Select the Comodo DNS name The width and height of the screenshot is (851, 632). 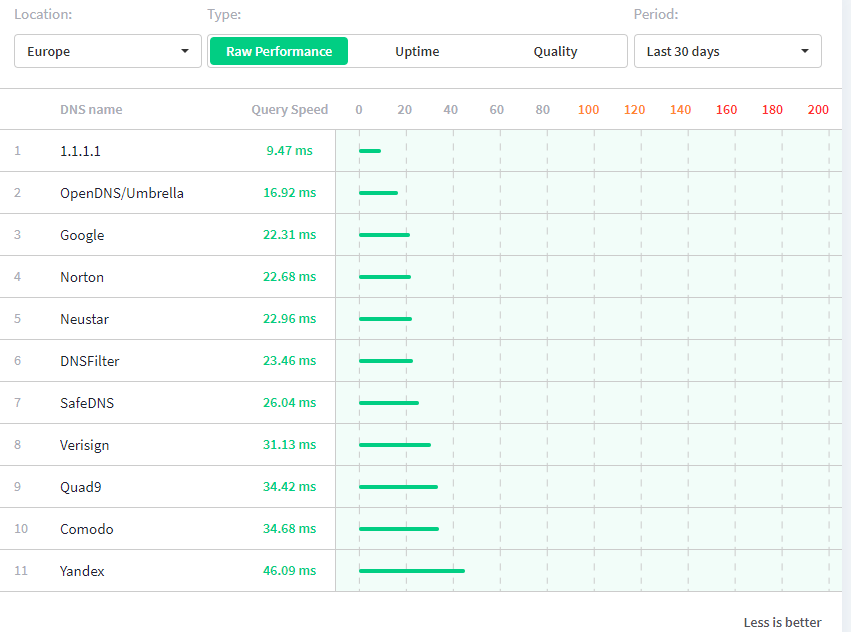coord(87,529)
